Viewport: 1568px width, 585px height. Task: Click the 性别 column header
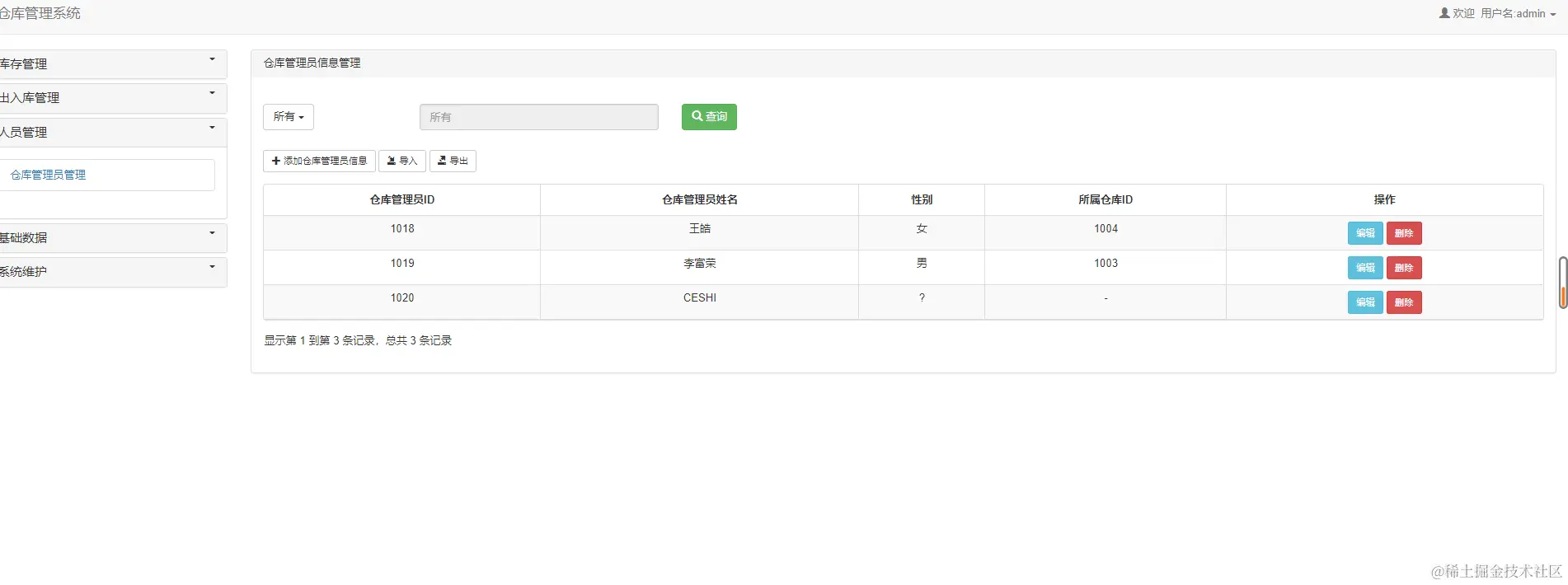[x=922, y=199]
